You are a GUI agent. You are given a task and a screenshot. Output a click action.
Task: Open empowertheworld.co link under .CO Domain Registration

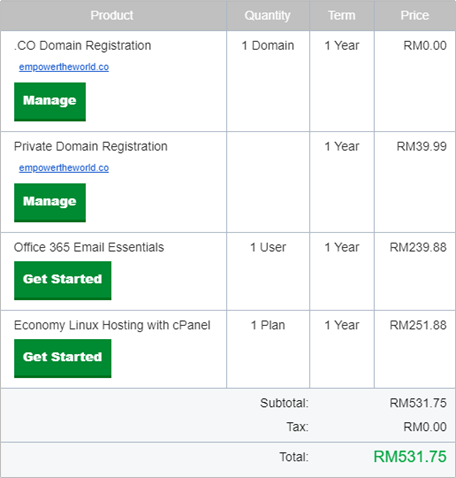point(64,67)
